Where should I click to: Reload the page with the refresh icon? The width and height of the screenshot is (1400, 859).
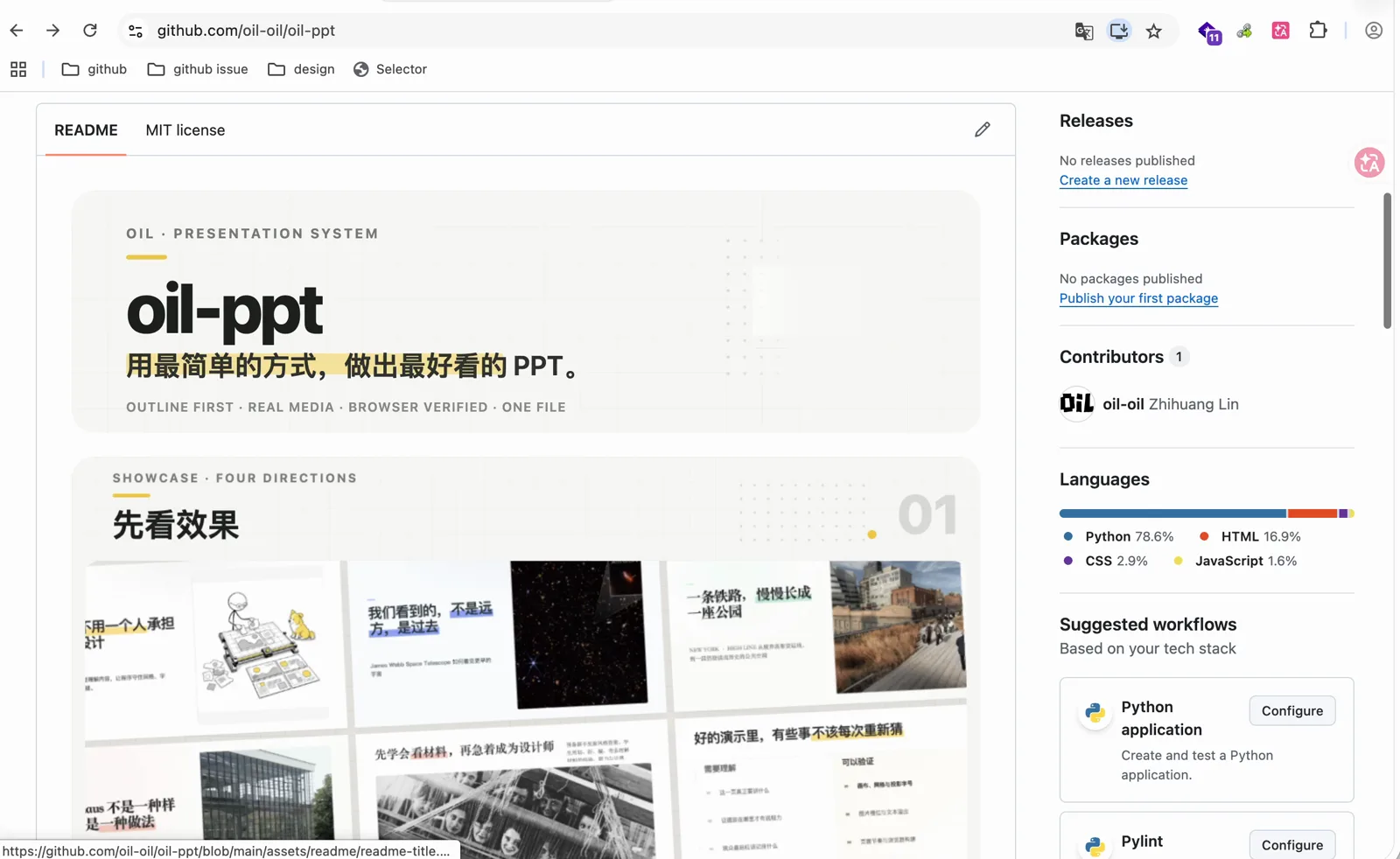point(90,31)
